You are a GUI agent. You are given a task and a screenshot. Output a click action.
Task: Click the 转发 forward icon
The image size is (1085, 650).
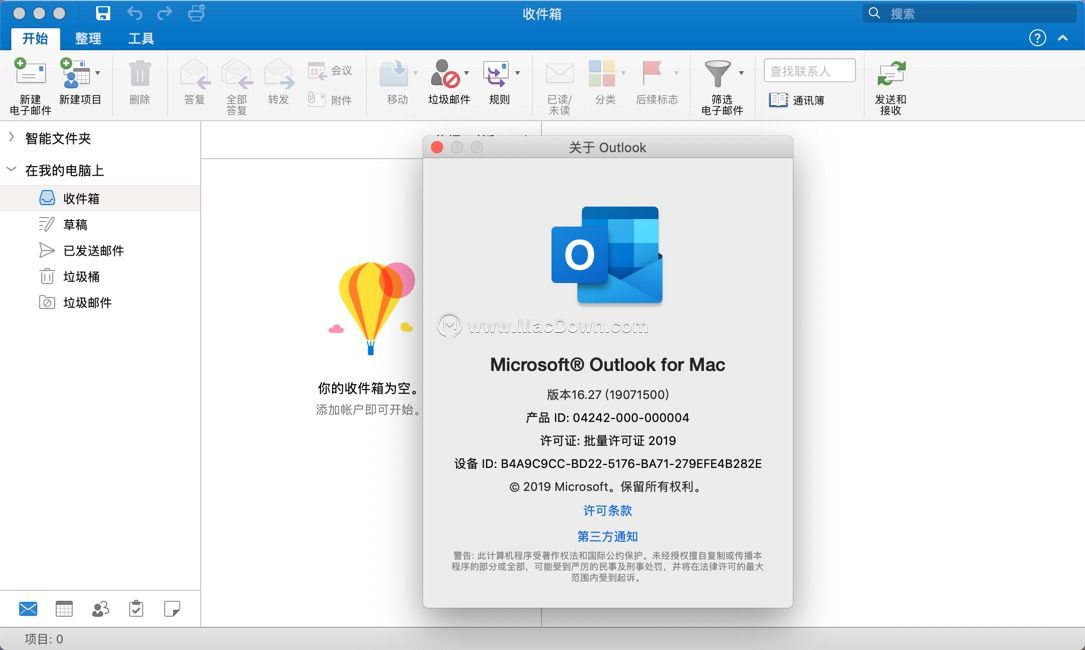[278, 73]
